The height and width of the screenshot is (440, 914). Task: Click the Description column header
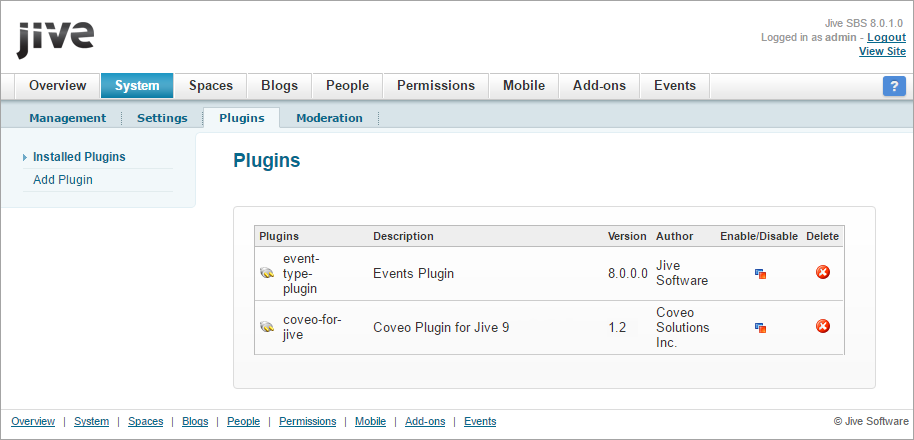(x=403, y=237)
